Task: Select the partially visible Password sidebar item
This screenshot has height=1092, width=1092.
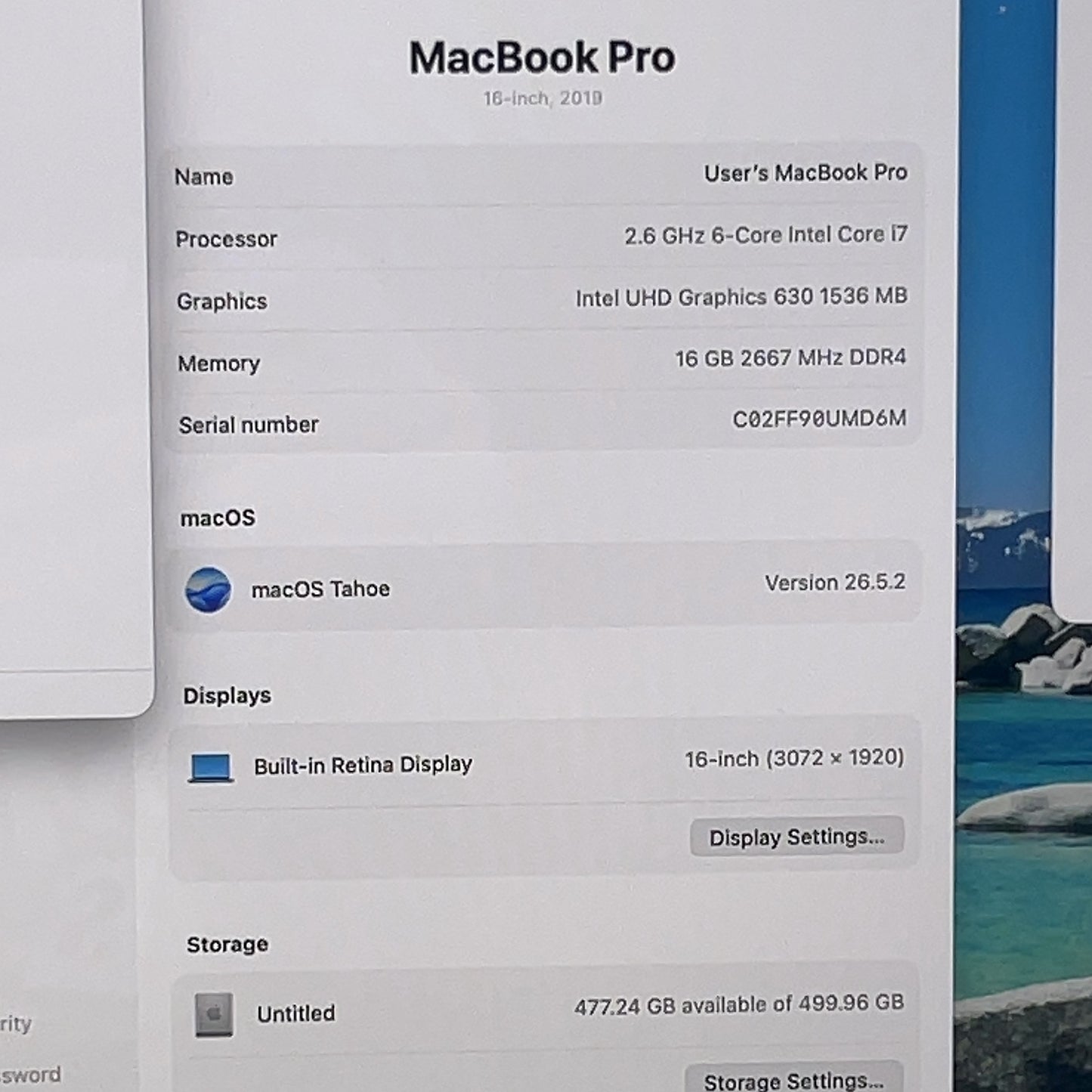Action: [30, 1074]
